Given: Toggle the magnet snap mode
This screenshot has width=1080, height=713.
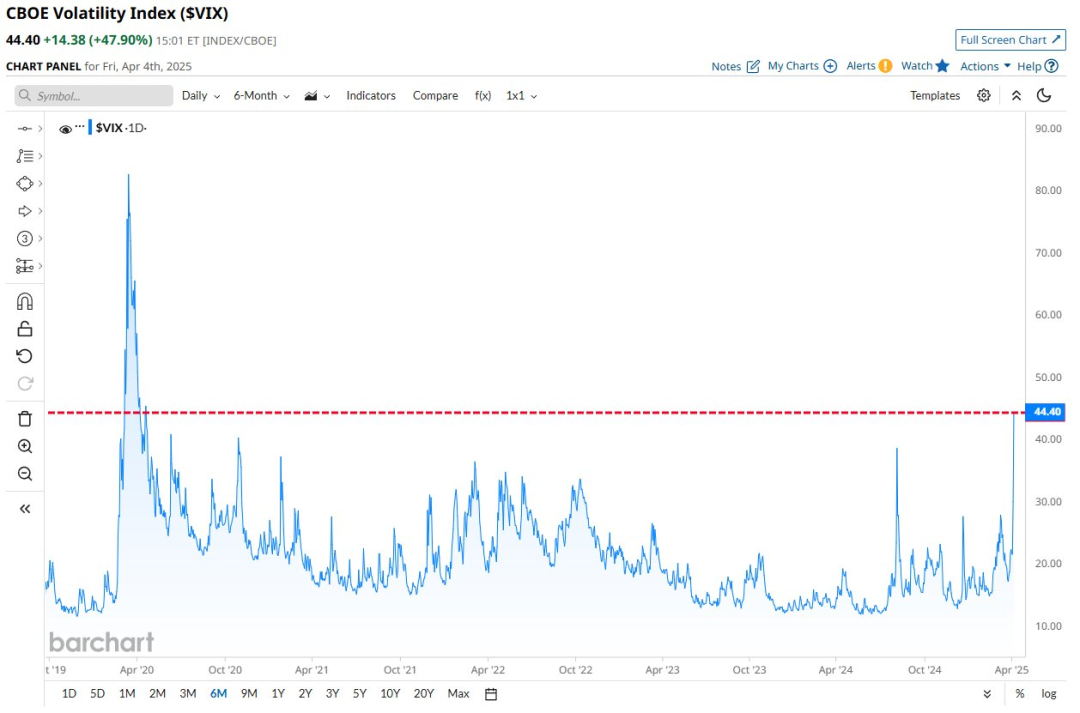Looking at the screenshot, I should pos(25,302).
